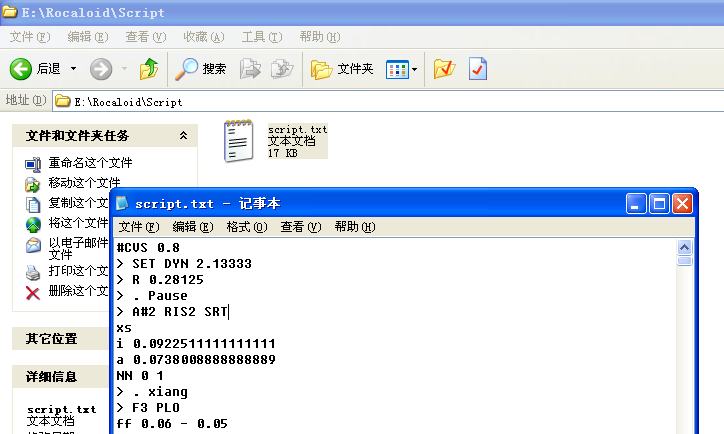The image size is (724, 434).
Task: Open Explorer 帮助(H) menu
Action: point(320,36)
